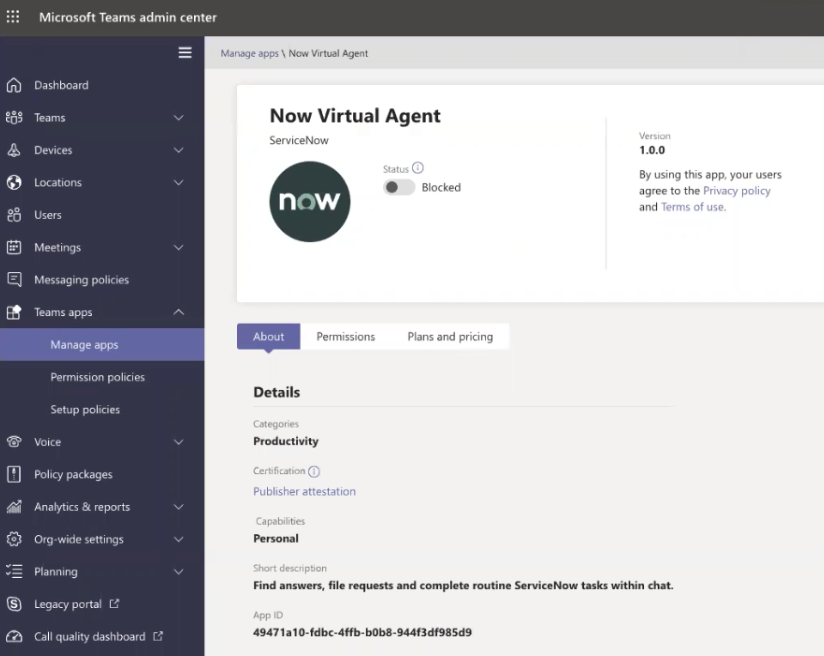Click the Dashboard home icon
Image resolution: width=824 pixels, height=656 pixels.
click(14, 85)
